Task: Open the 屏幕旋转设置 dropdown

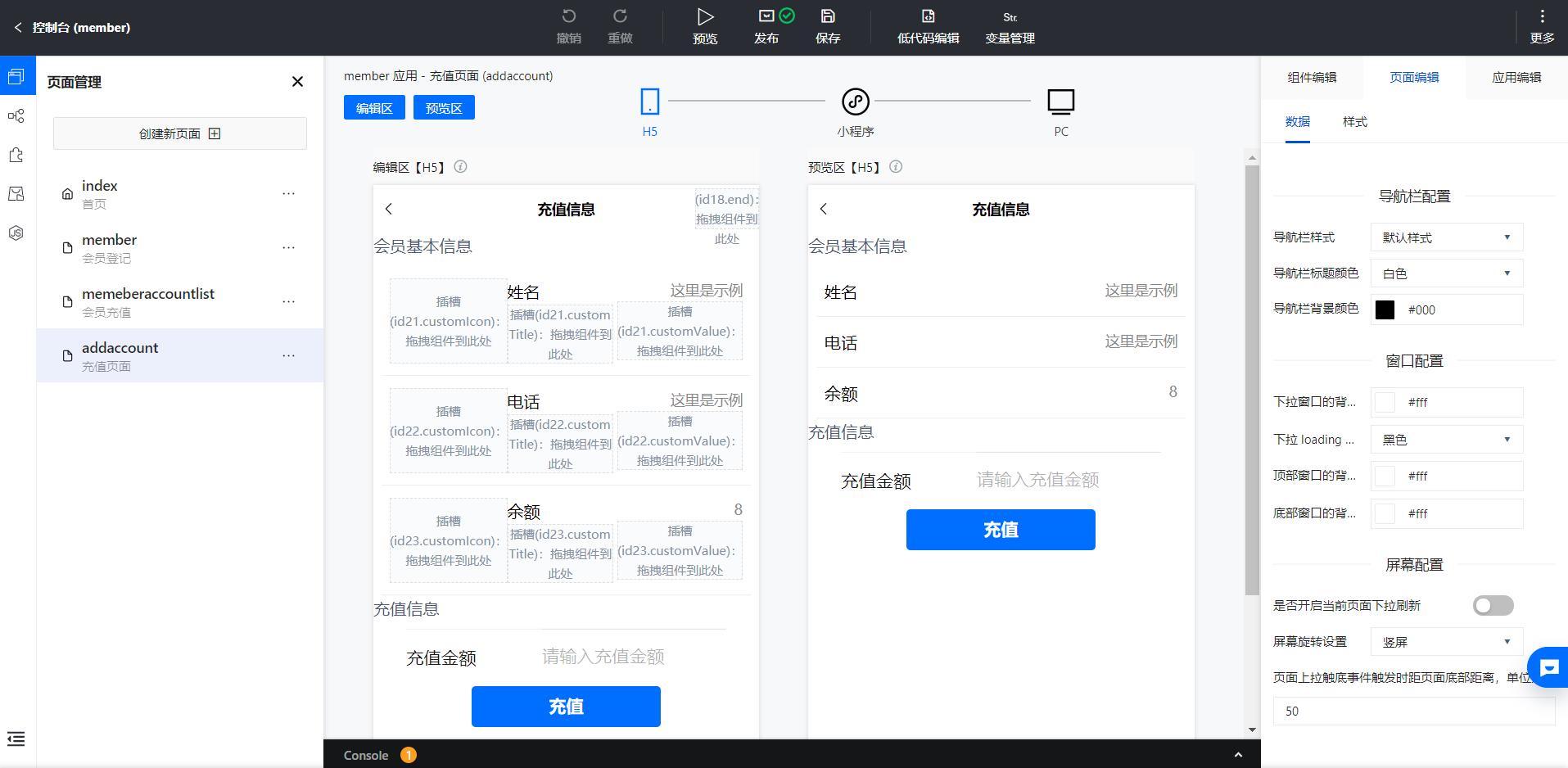Action: tap(1447, 642)
